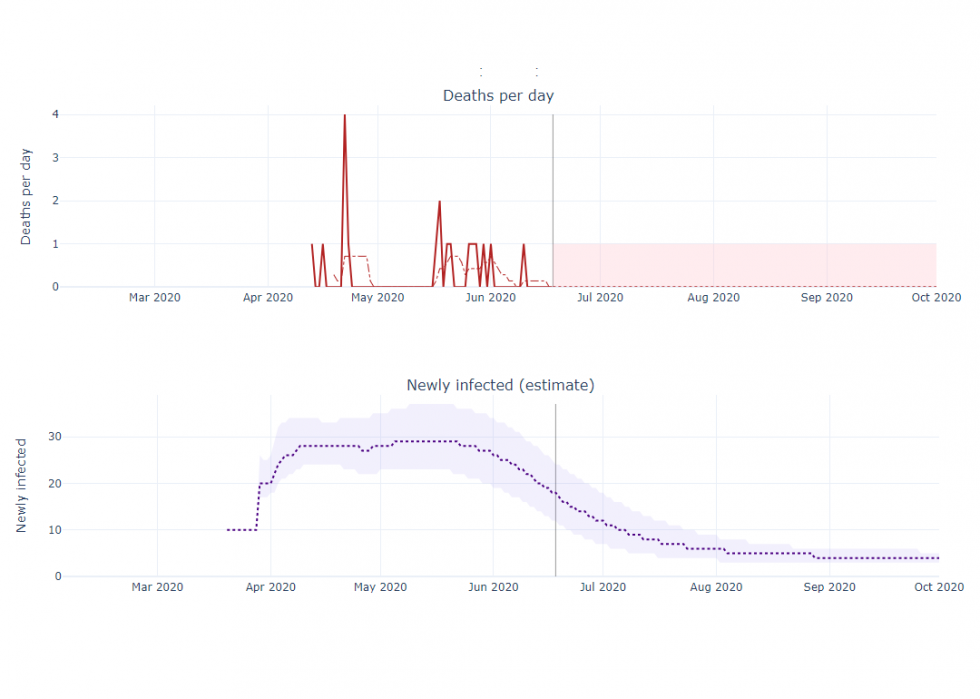Click "Aug 2020" label under Newly infected chart
Image resolution: width=980 pixels, height=699 pixels.
click(717, 587)
